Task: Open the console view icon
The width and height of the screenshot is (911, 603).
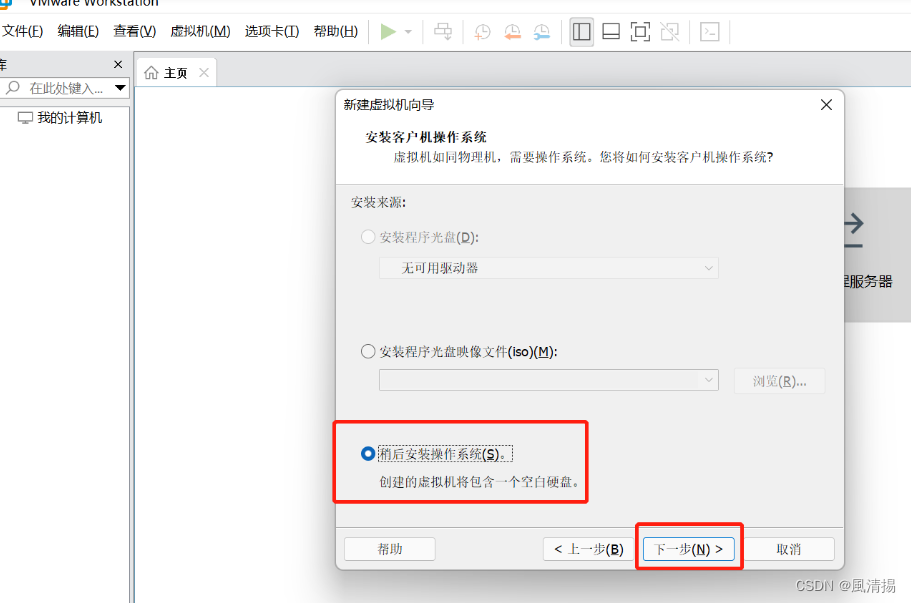Action: click(709, 31)
